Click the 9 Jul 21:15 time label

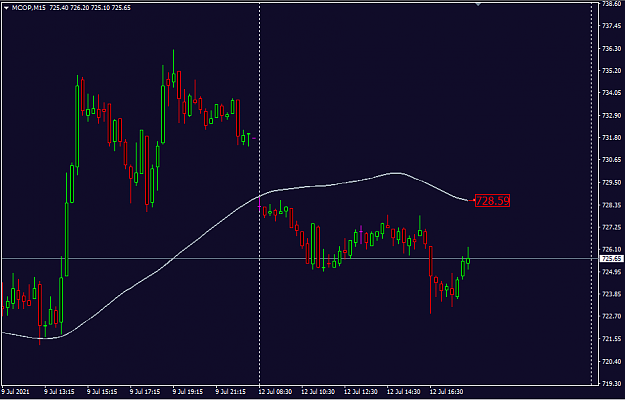(x=231, y=392)
